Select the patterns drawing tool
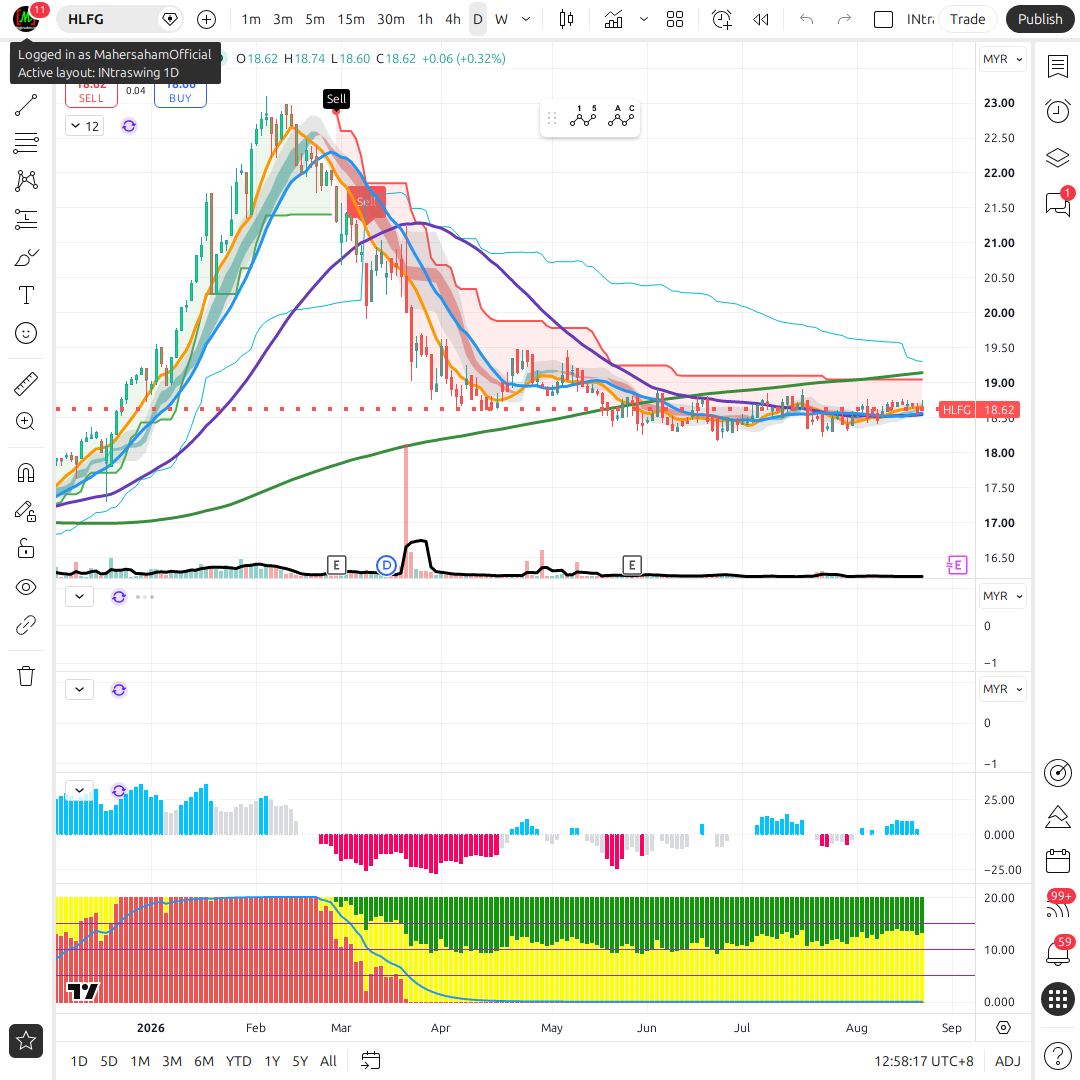 (26, 181)
